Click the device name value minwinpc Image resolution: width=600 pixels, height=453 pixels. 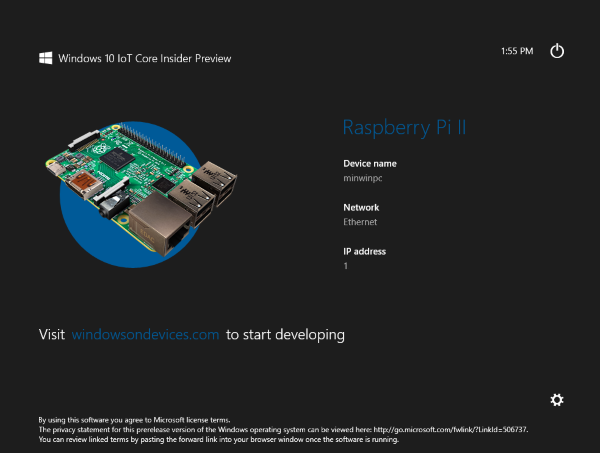click(x=362, y=178)
